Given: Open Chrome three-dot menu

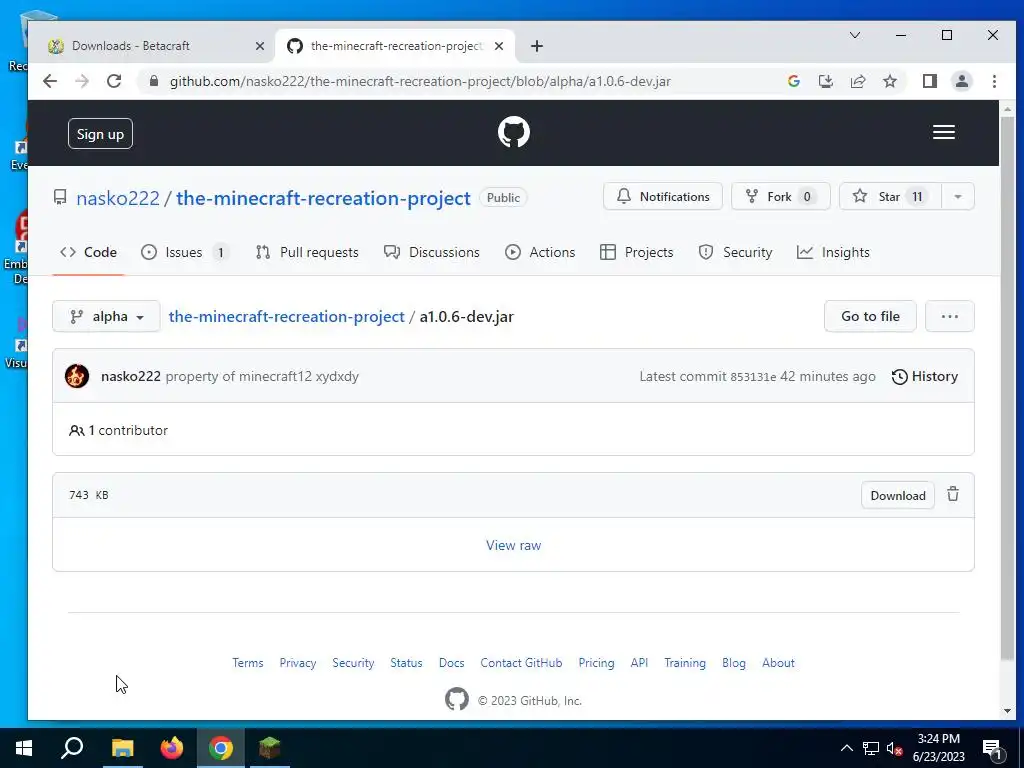Looking at the screenshot, I should point(994,81).
